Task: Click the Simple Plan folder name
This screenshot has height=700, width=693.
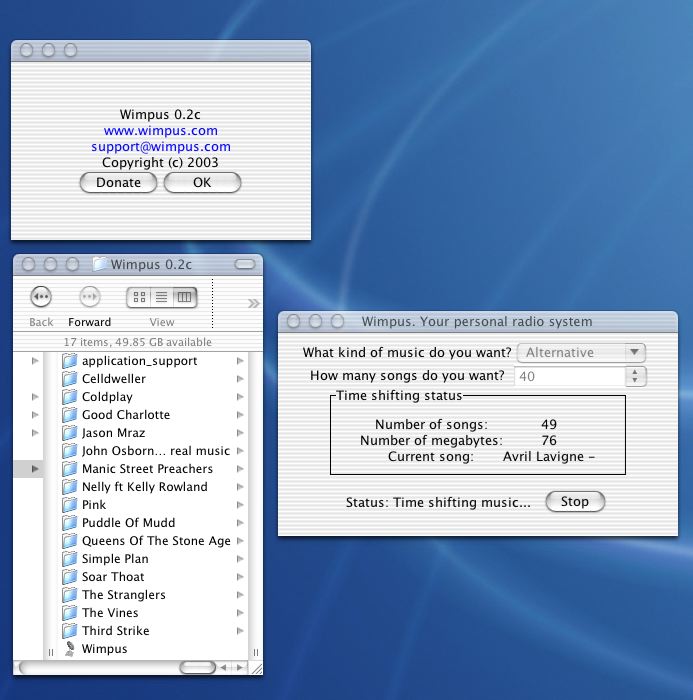Action: (x=115, y=558)
